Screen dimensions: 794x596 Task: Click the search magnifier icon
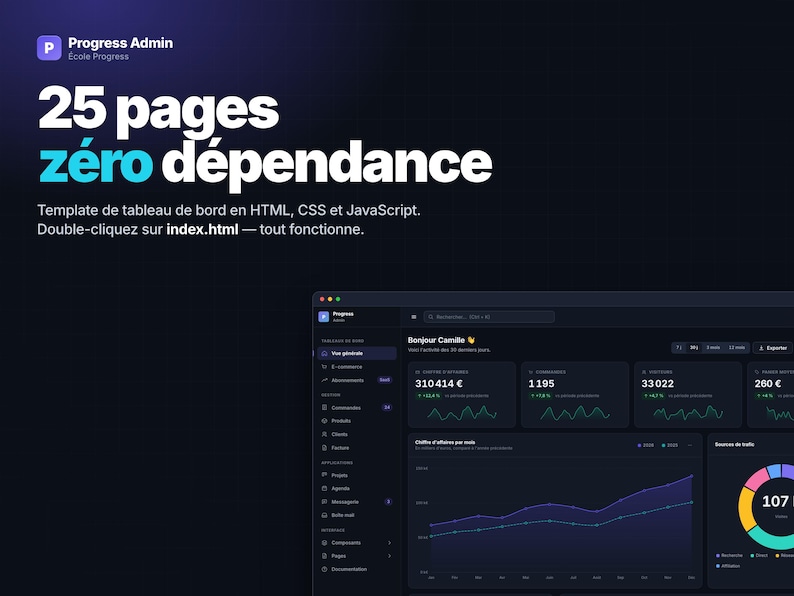click(431, 317)
